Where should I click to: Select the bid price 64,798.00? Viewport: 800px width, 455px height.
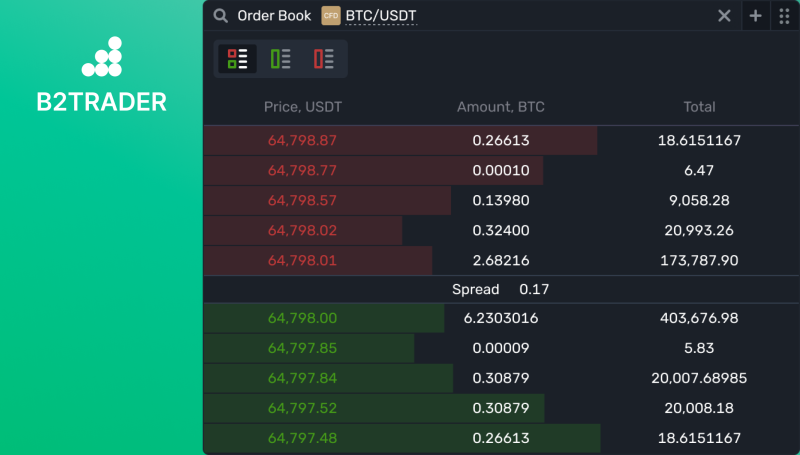[302, 319]
